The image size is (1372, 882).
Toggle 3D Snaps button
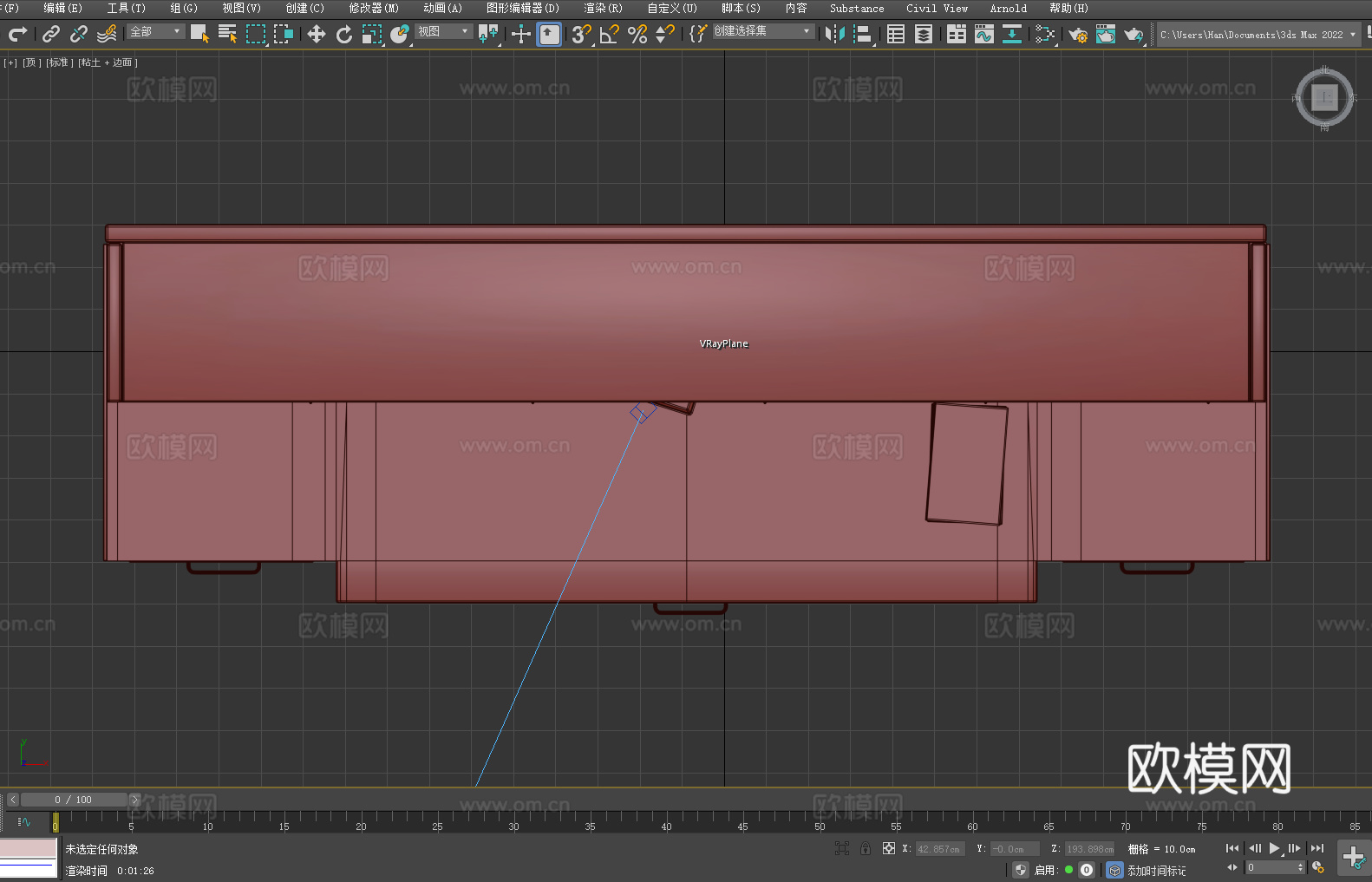582,34
